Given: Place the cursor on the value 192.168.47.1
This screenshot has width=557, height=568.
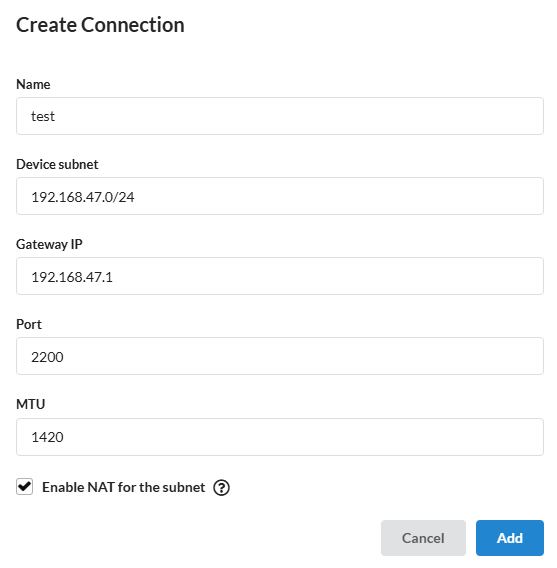Looking at the screenshot, I should click(72, 277).
